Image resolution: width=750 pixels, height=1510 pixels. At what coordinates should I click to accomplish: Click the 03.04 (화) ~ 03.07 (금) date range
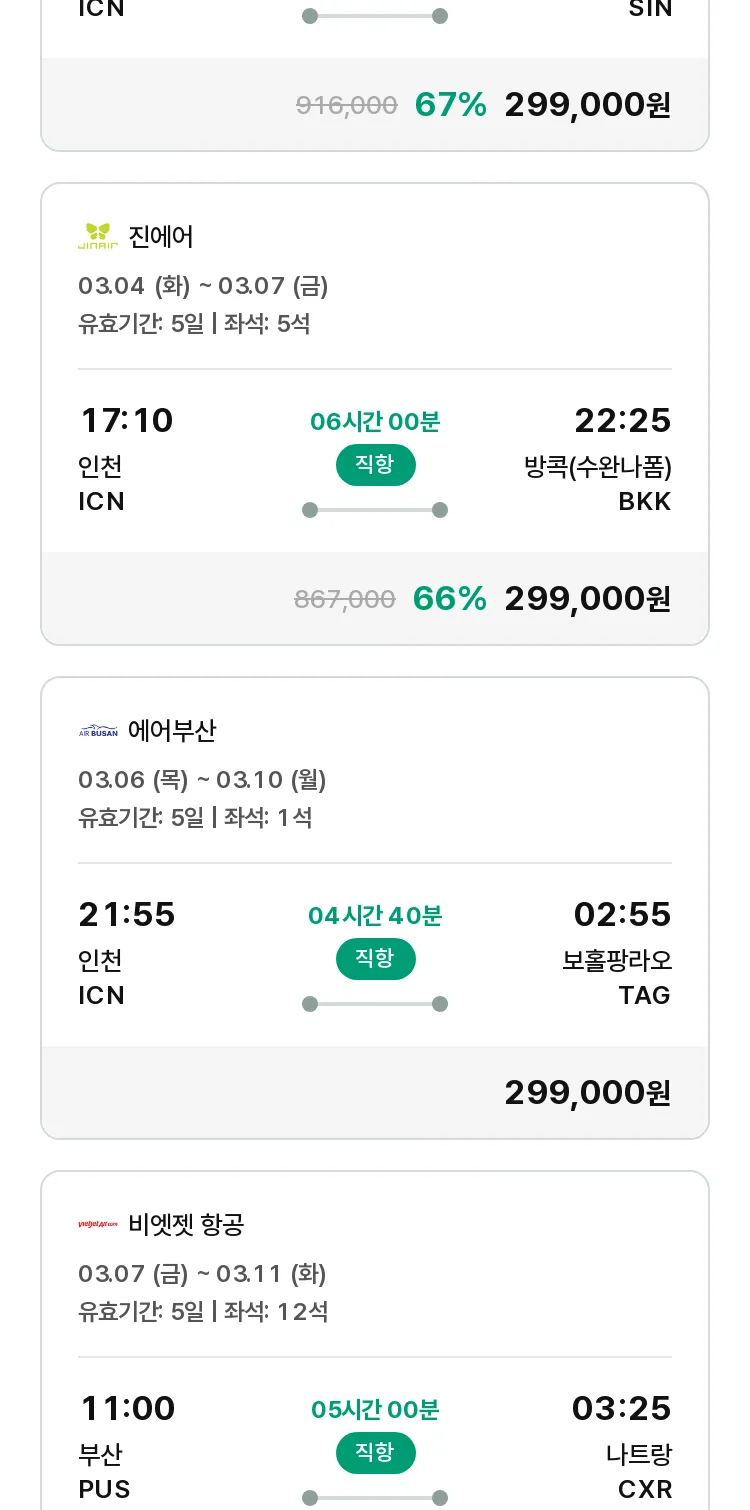point(203,286)
